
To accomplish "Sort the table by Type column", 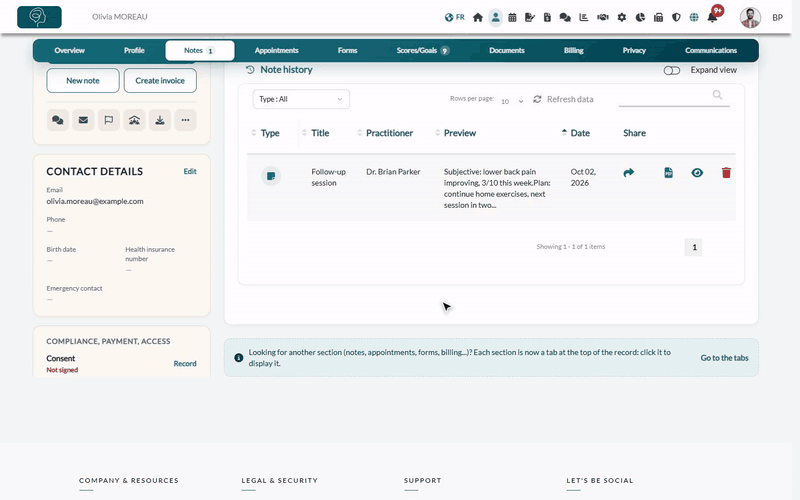I will tap(265, 133).
